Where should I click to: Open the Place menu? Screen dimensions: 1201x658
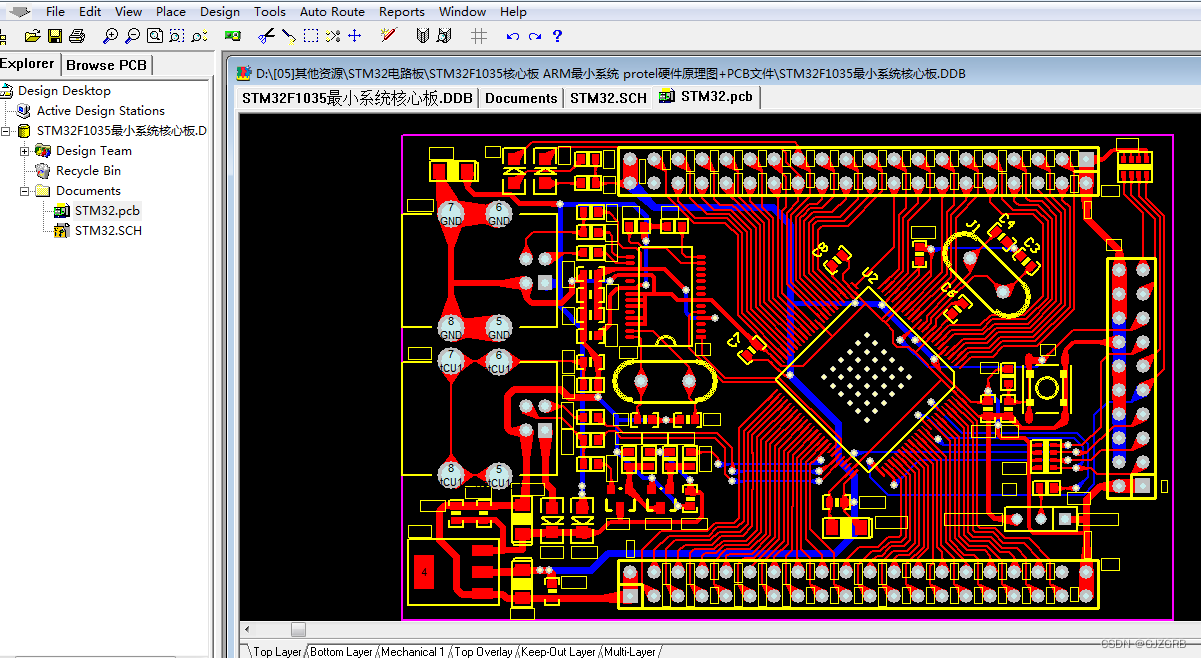(x=170, y=12)
